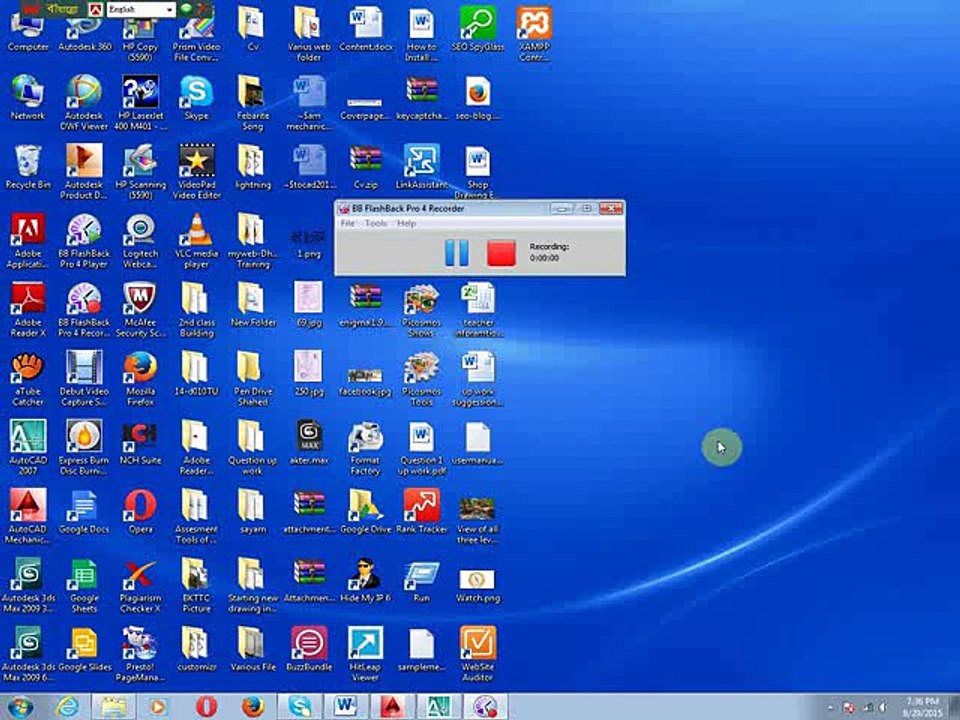This screenshot has width=960, height=720.
Task: Stop the recording with red square button
Action: coord(501,253)
